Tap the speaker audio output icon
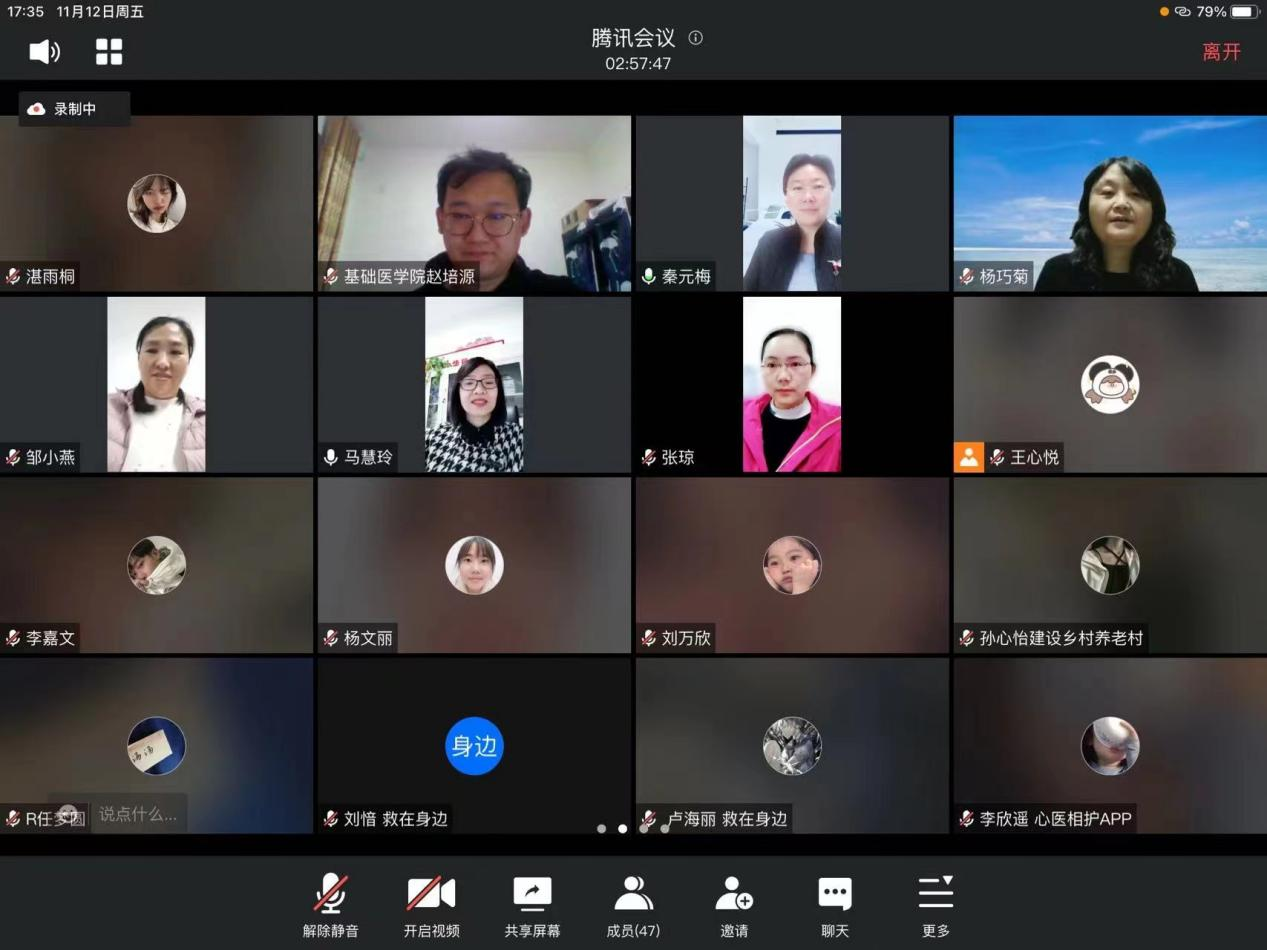This screenshot has height=950, width=1267. click(44, 52)
